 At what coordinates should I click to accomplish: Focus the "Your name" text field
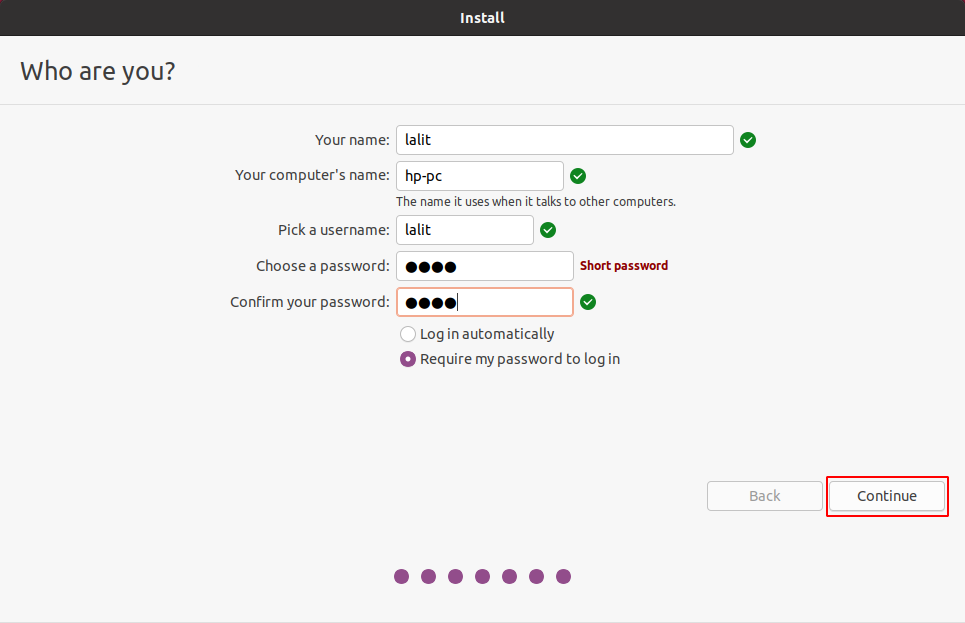[x=564, y=140]
